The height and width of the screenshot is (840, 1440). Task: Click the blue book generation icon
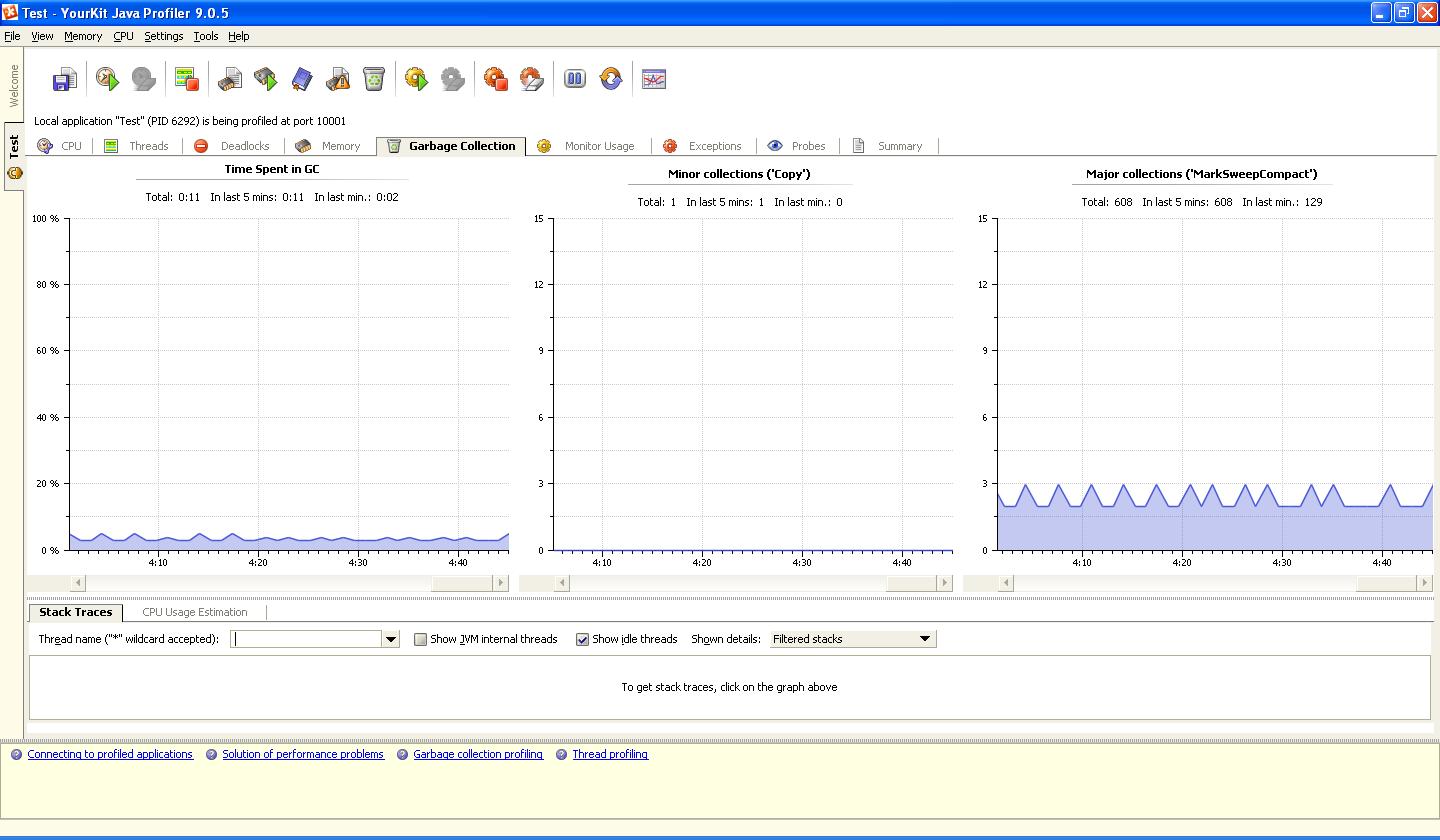click(302, 79)
